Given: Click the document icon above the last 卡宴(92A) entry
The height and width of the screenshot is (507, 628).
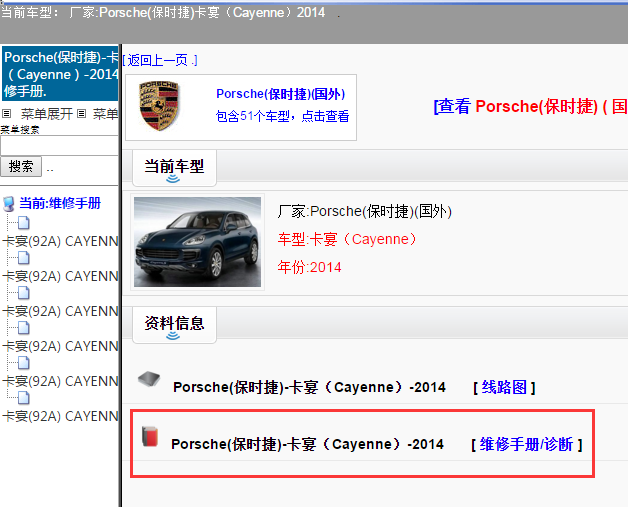Looking at the screenshot, I should coord(24,398).
